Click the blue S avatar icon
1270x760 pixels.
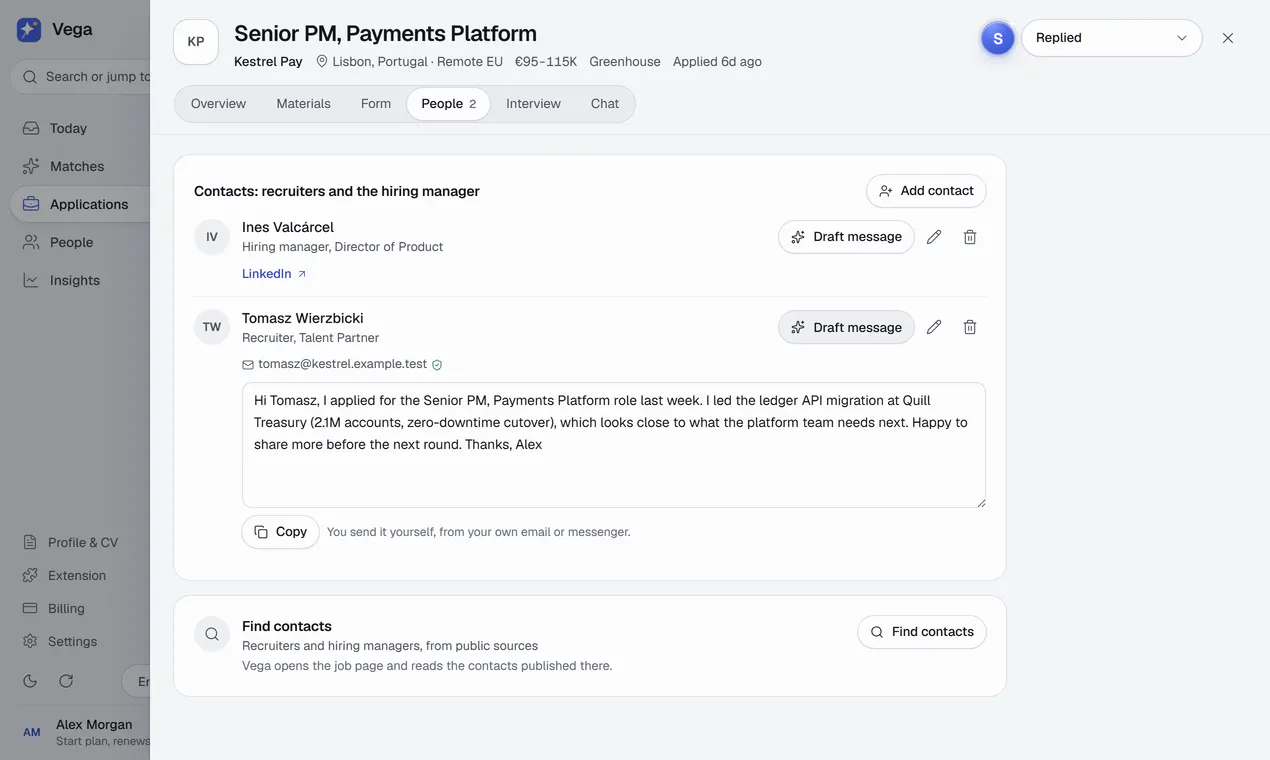(997, 38)
